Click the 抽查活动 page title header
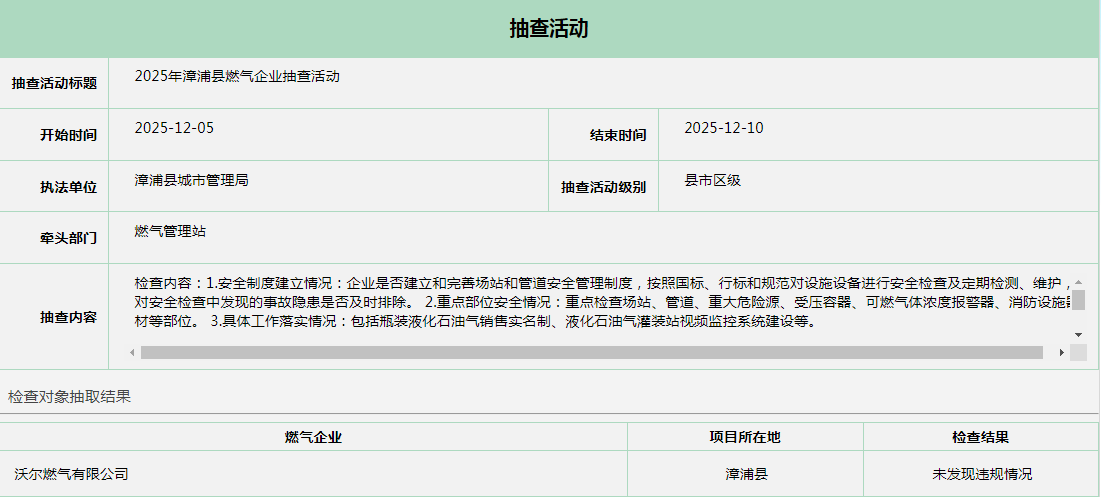The height and width of the screenshot is (497, 1101). [x=549, y=28]
